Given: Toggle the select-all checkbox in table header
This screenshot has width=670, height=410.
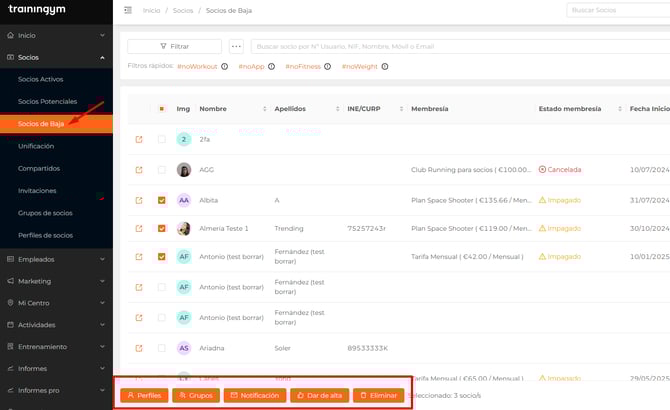Looking at the screenshot, I should click(x=162, y=109).
